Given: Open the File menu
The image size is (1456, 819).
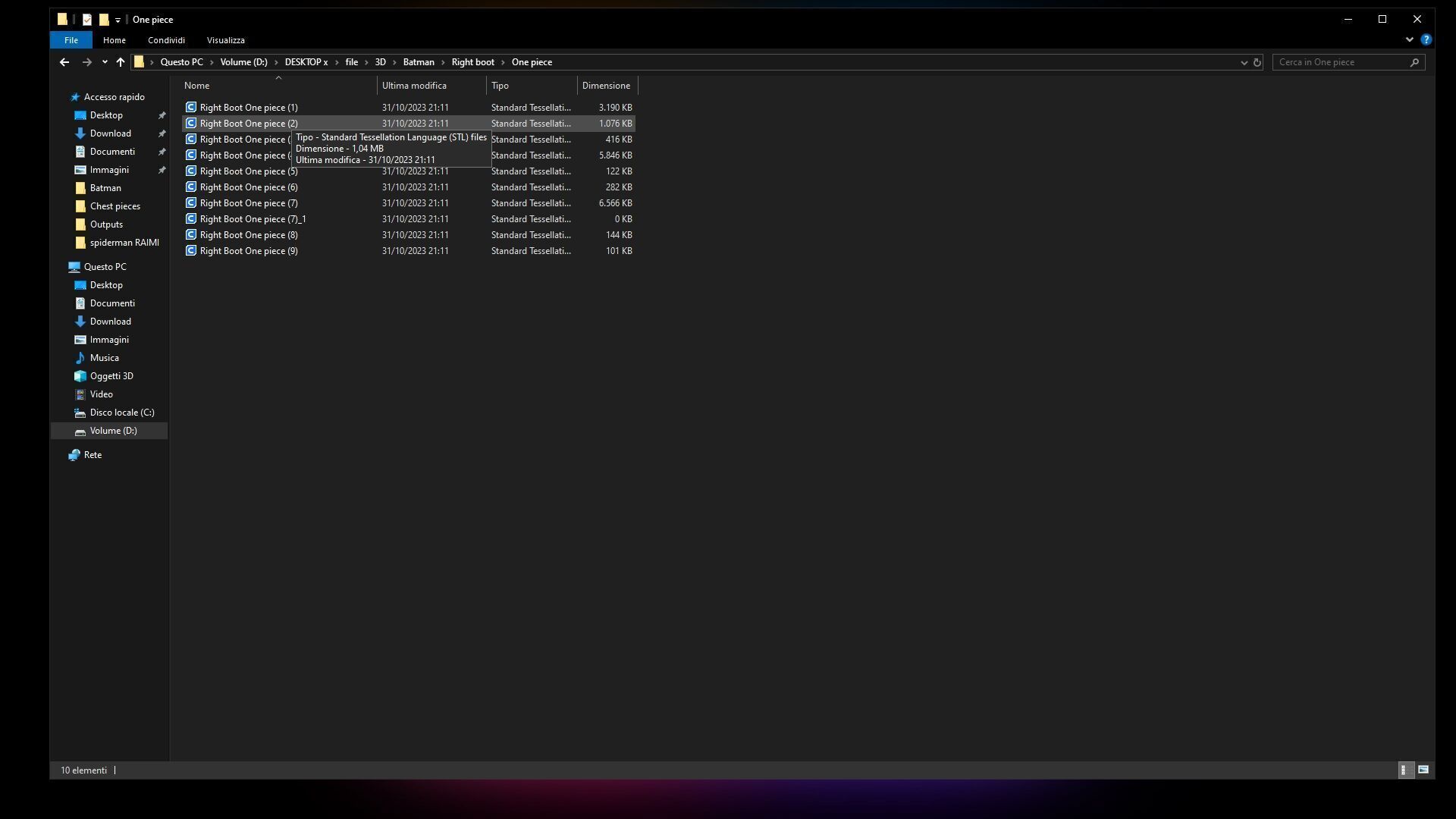Looking at the screenshot, I should coord(71,40).
